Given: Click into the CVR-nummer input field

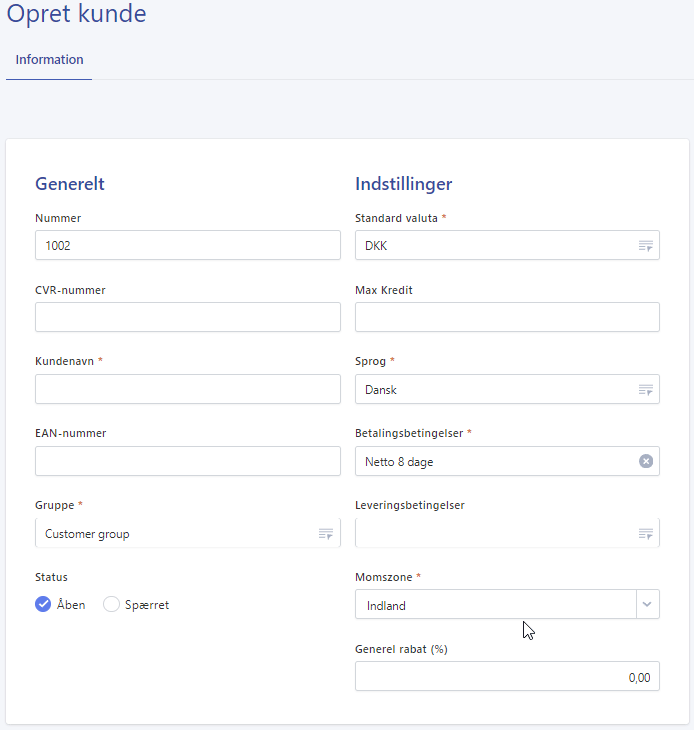Looking at the screenshot, I should (x=187, y=317).
